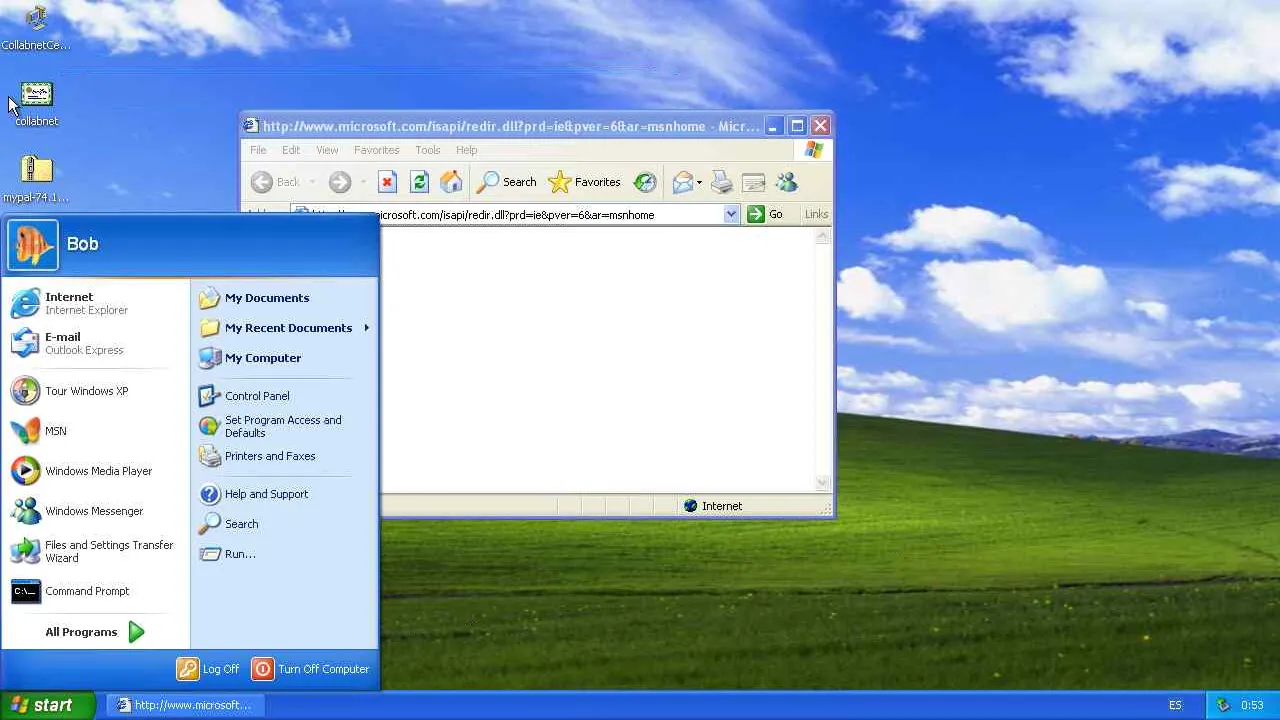Open the History icon in Internet Explorer toolbar
The width and height of the screenshot is (1280, 720).
[x=645, y=182]
